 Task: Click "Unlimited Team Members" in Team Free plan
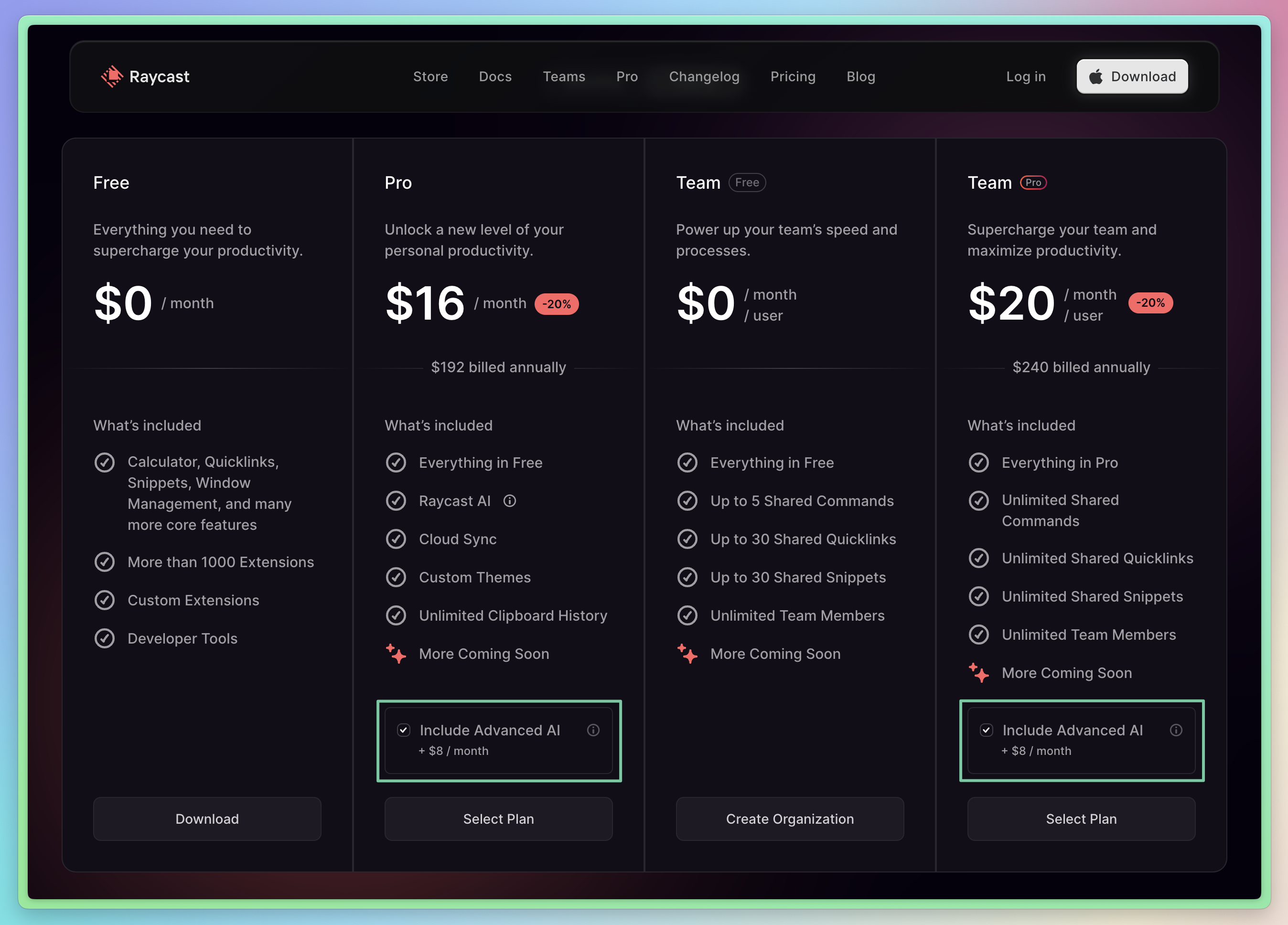pos(797,615)
